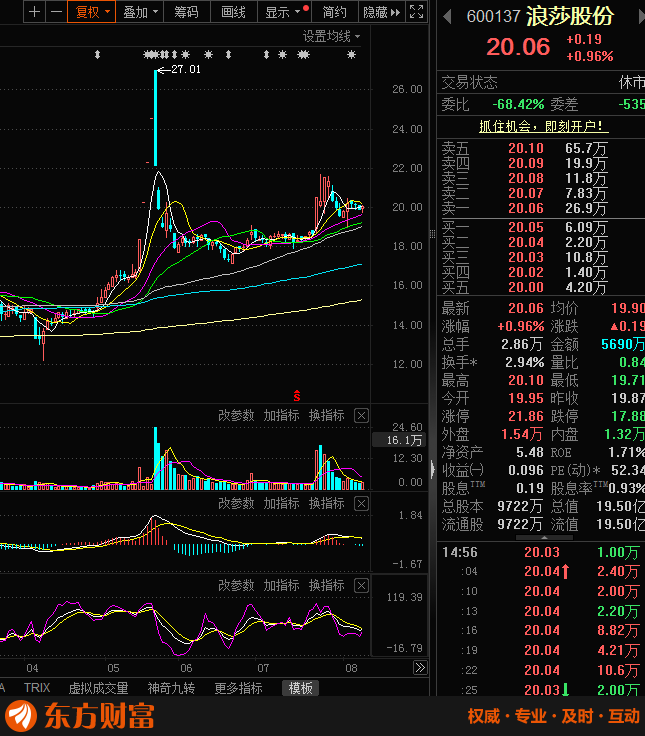Go to previous stock with left arrow
The height and width of the screenshot is (736, 645).
[447, 17]
